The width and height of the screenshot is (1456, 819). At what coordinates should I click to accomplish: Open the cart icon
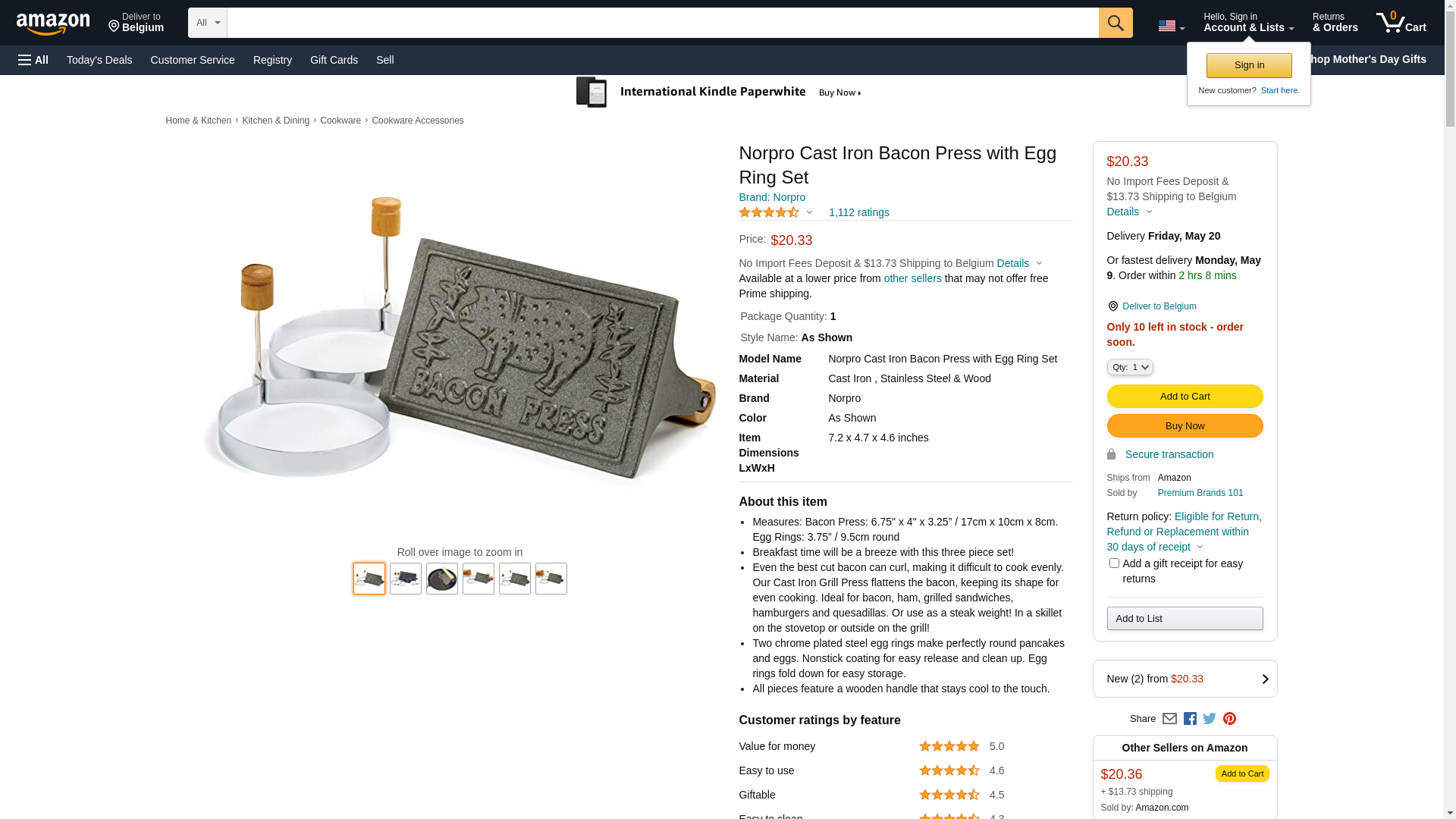1401,23
